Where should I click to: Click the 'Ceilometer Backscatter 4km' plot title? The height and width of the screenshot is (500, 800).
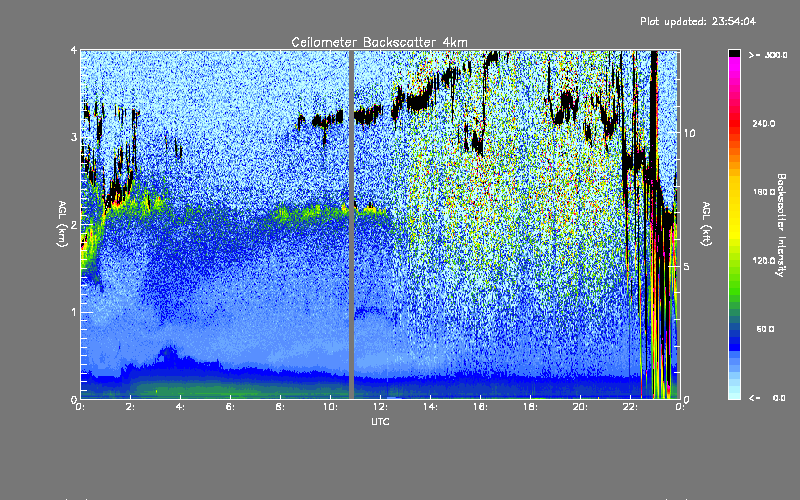coord(379,42)
